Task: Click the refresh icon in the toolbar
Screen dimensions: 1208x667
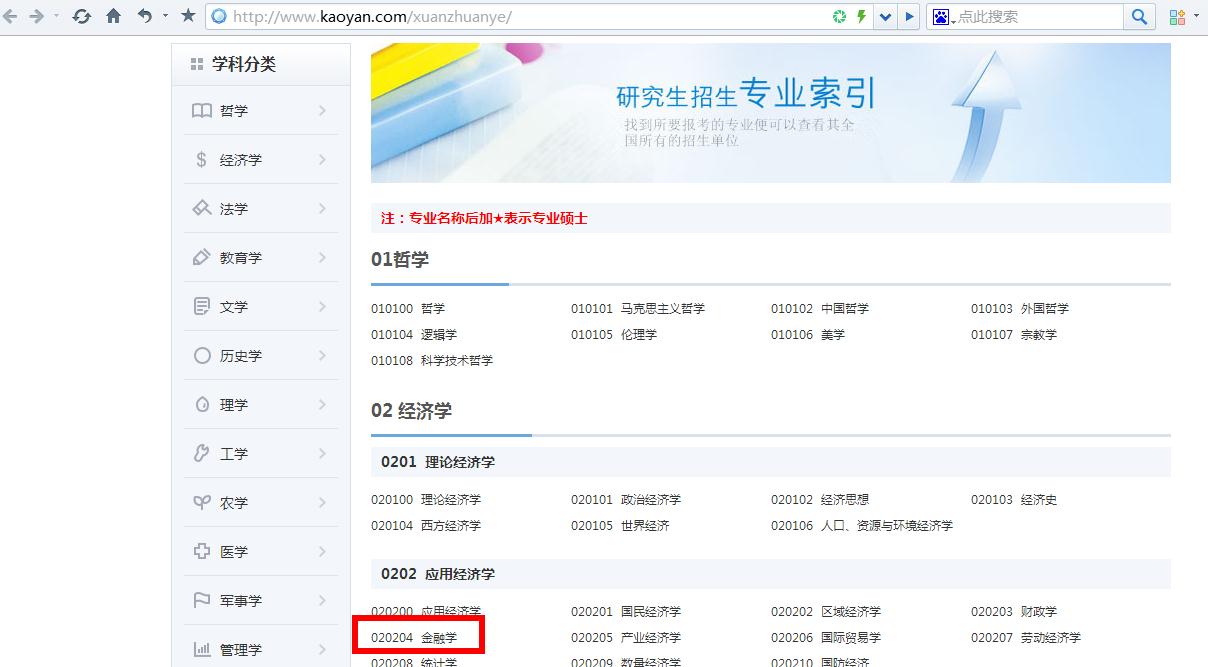Action: tap(83, 16)
